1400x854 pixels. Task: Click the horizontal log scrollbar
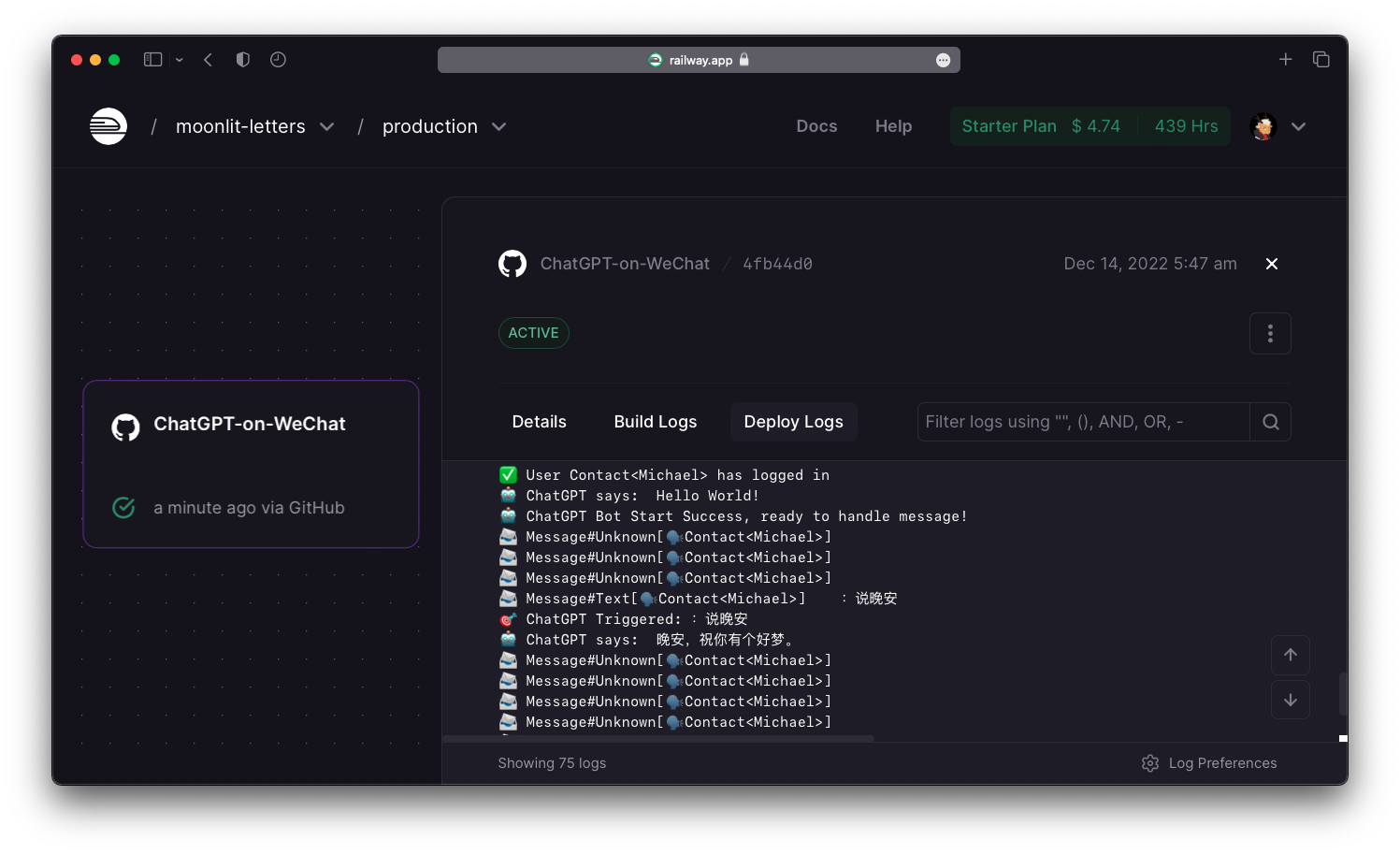[x=658, y=738]
